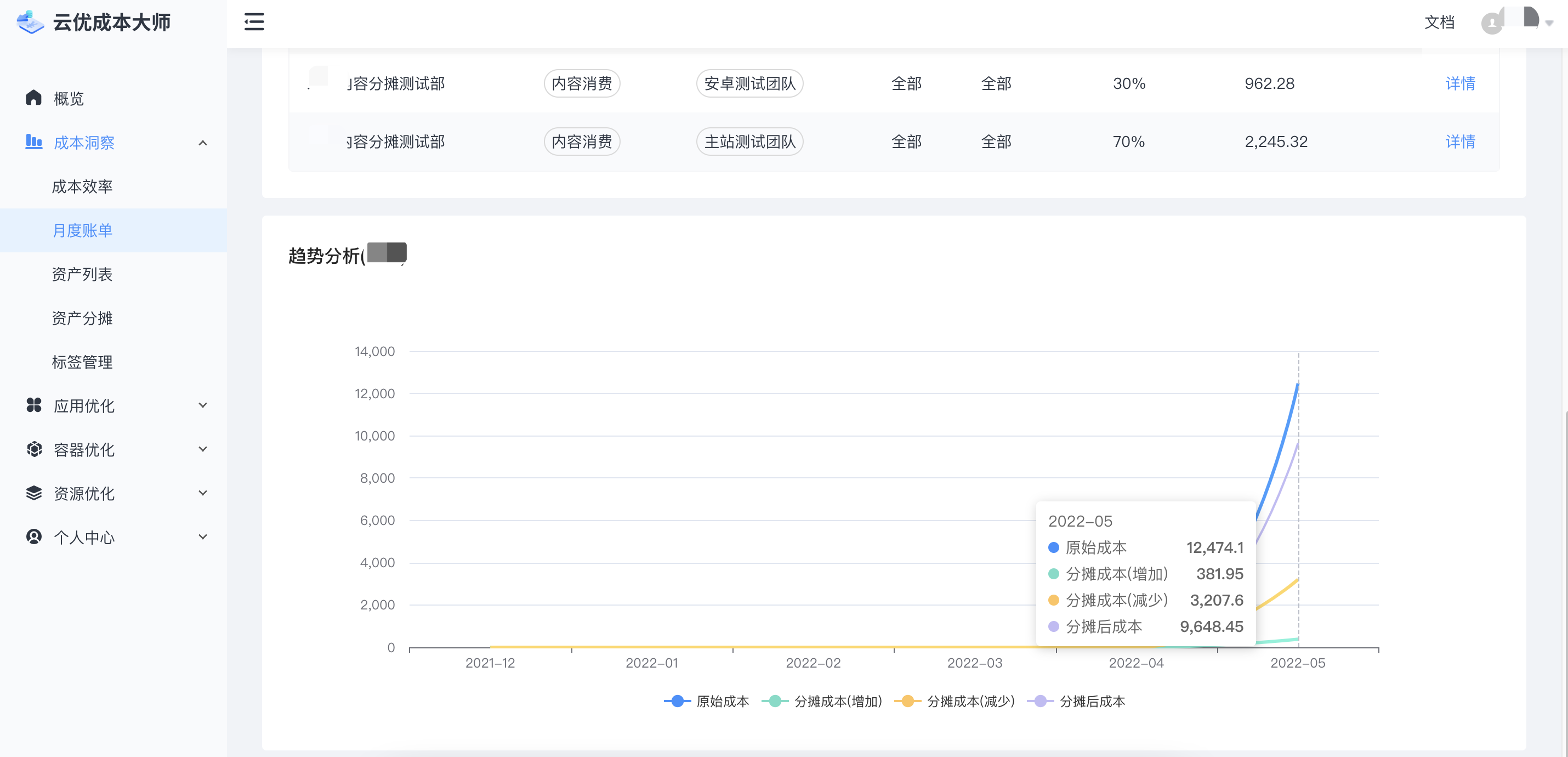Click the 应用优化 four-dot icon

[x=33, y=405]
